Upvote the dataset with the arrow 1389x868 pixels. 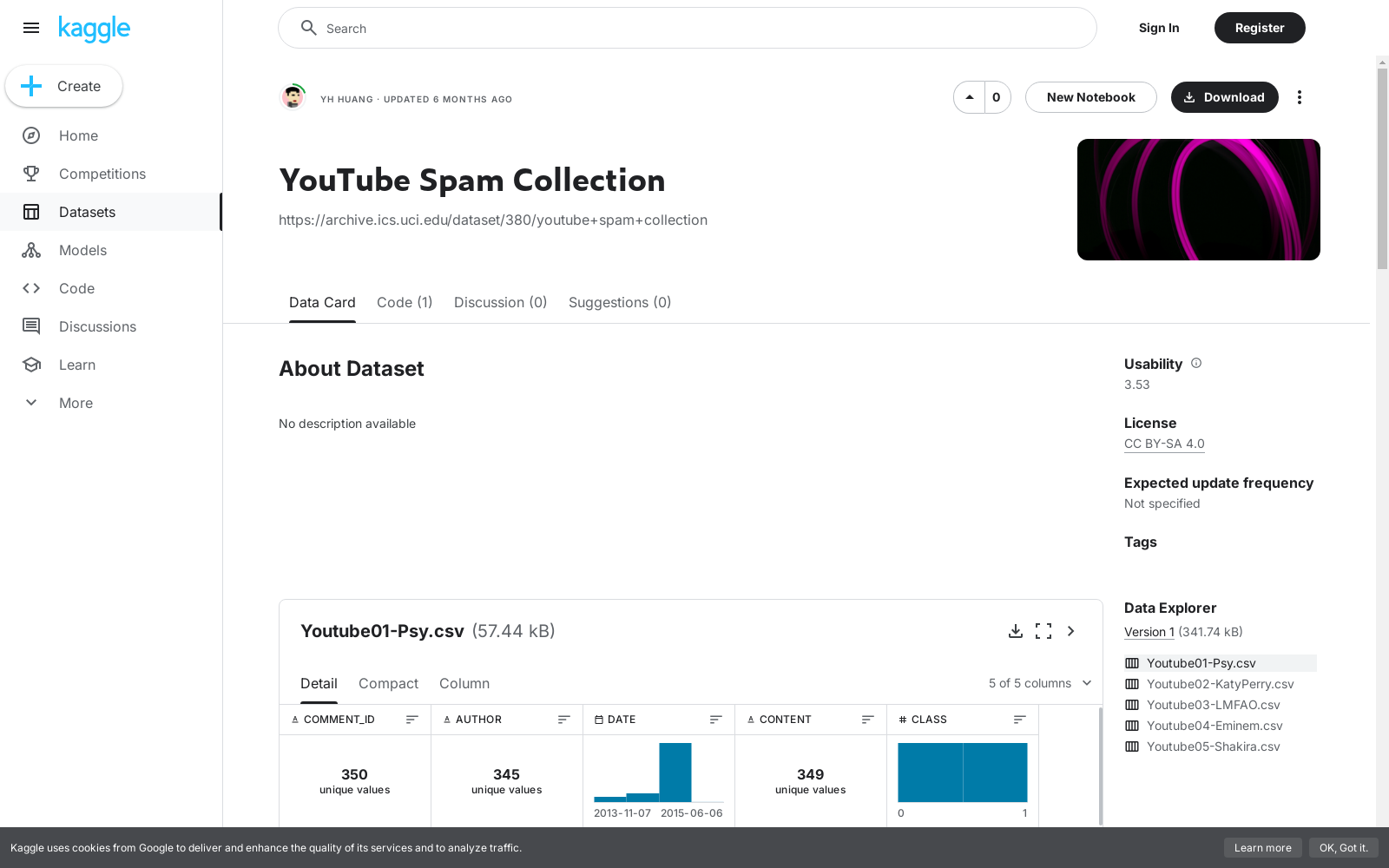point(970,97)
